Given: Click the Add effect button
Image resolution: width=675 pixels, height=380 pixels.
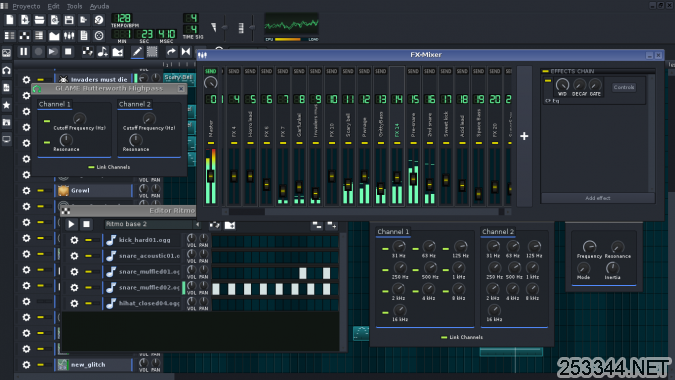Looking at the screenshot, I should pos(598,198).
